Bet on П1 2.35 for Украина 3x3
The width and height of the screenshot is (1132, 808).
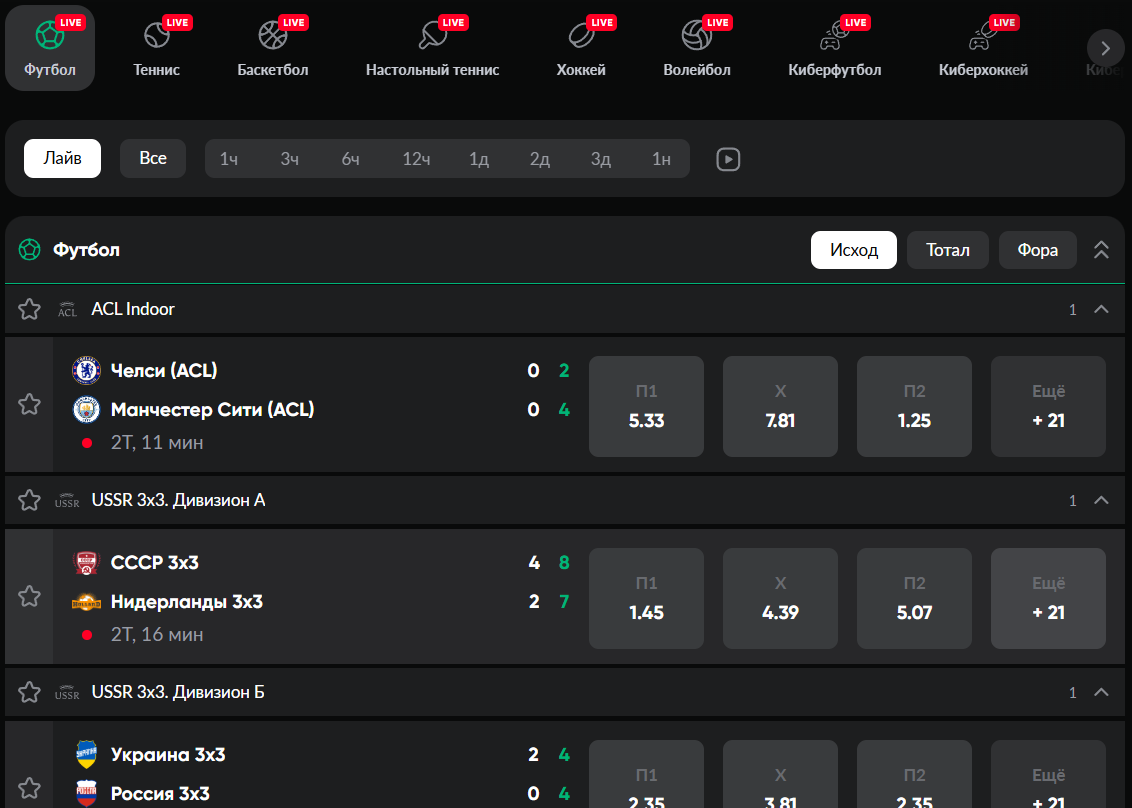pos(646,774)
